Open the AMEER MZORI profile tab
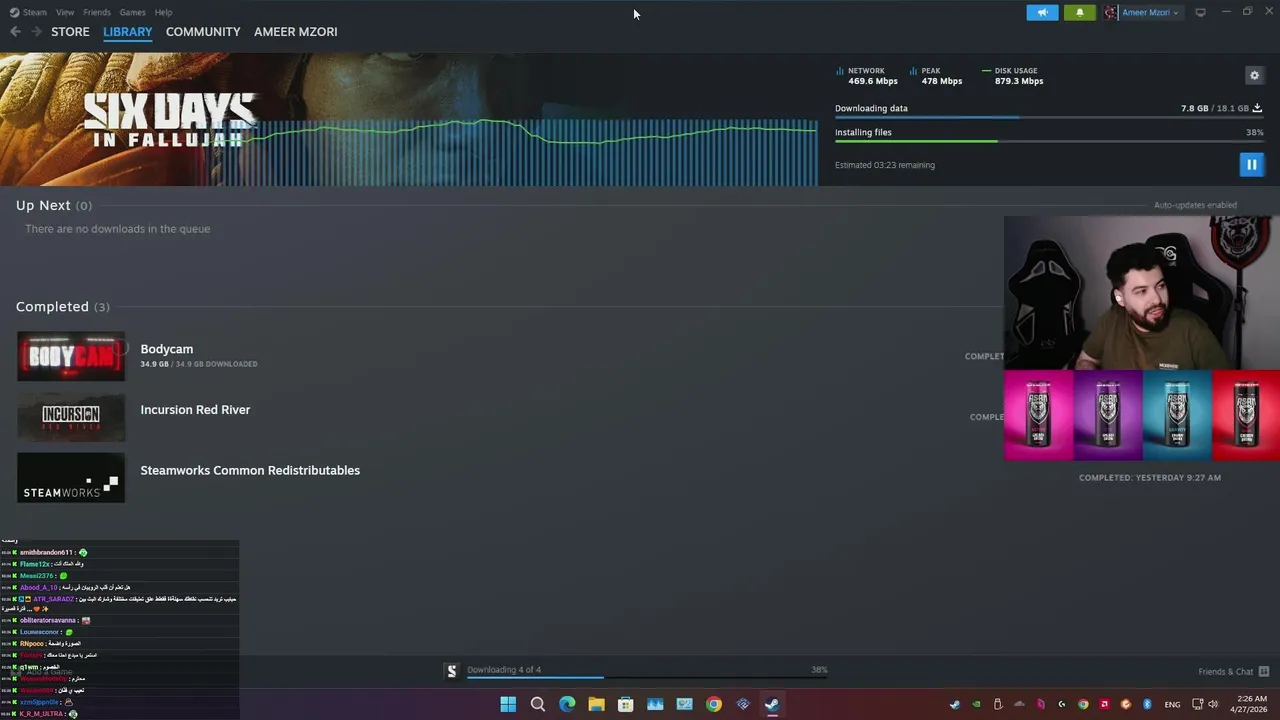The width and height of the screenshot is (1280, 720). 295,32
